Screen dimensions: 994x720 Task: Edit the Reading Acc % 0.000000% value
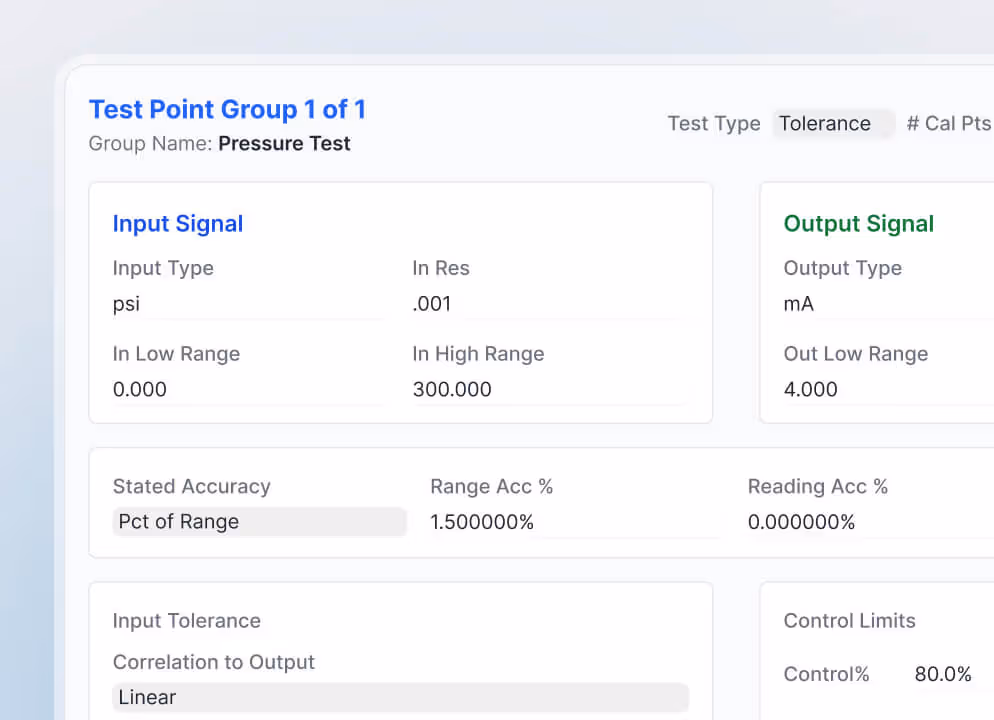click(870, 522)
